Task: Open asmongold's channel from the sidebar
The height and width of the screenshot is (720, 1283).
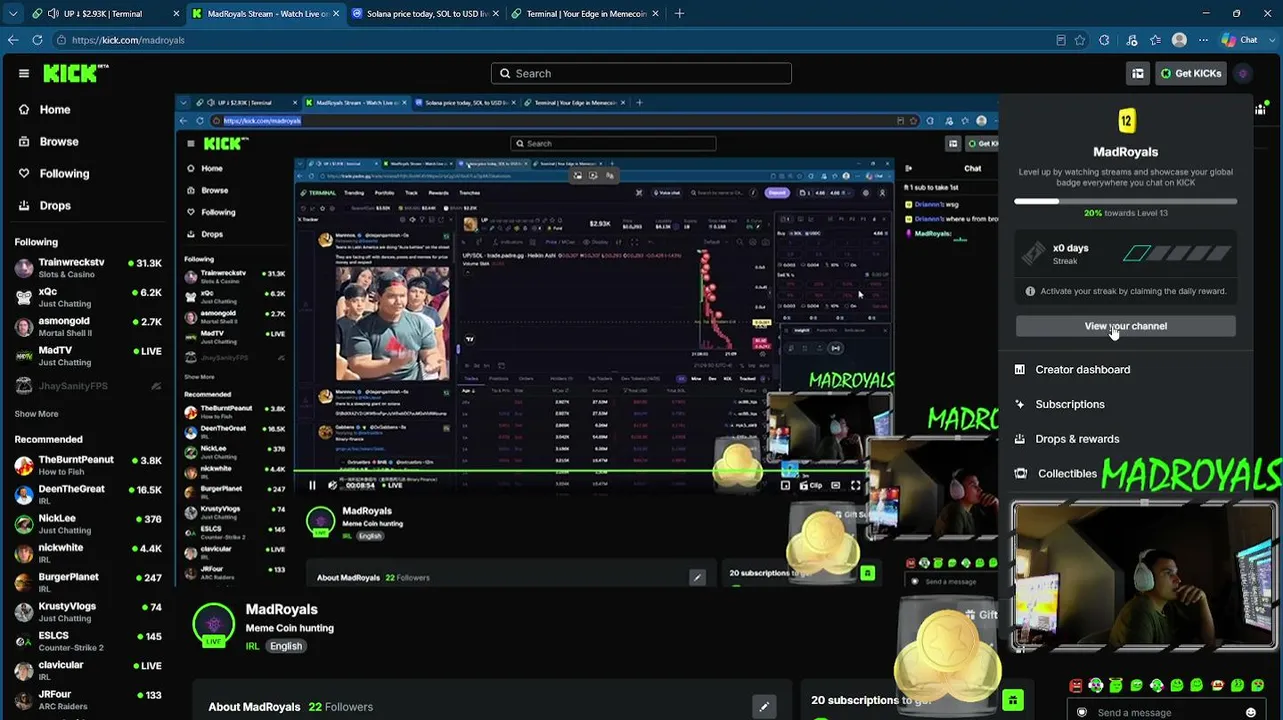Action: pos(88,327)
